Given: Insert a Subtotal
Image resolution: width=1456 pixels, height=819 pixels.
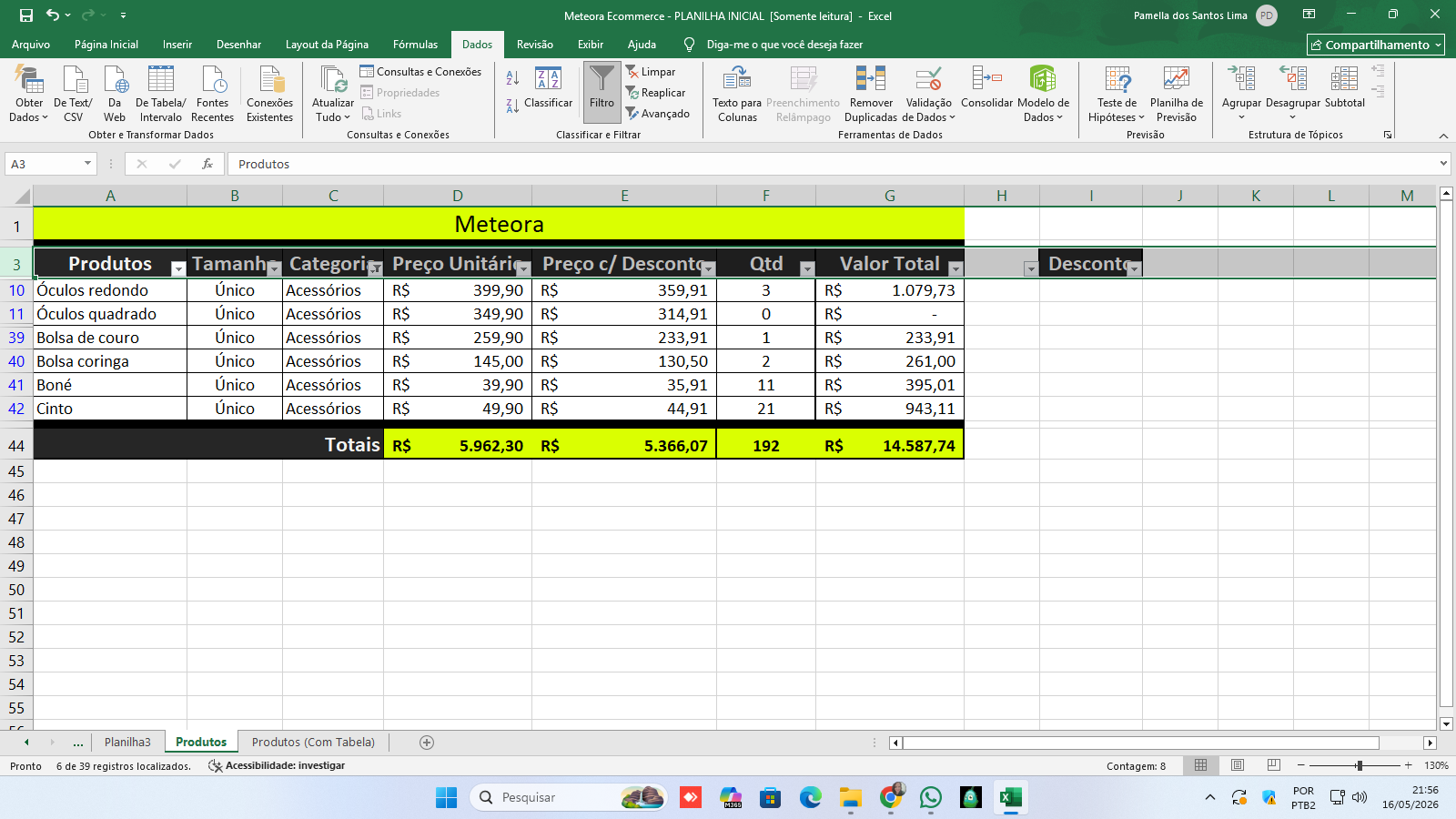Looking at the screenshot, I should point(1345,87).
